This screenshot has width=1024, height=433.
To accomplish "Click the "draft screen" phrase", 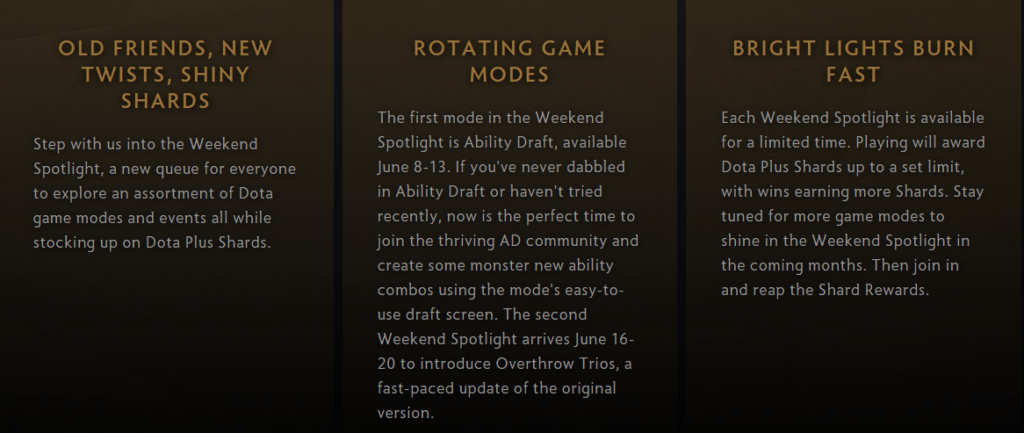I will click(x=446, y=313).
